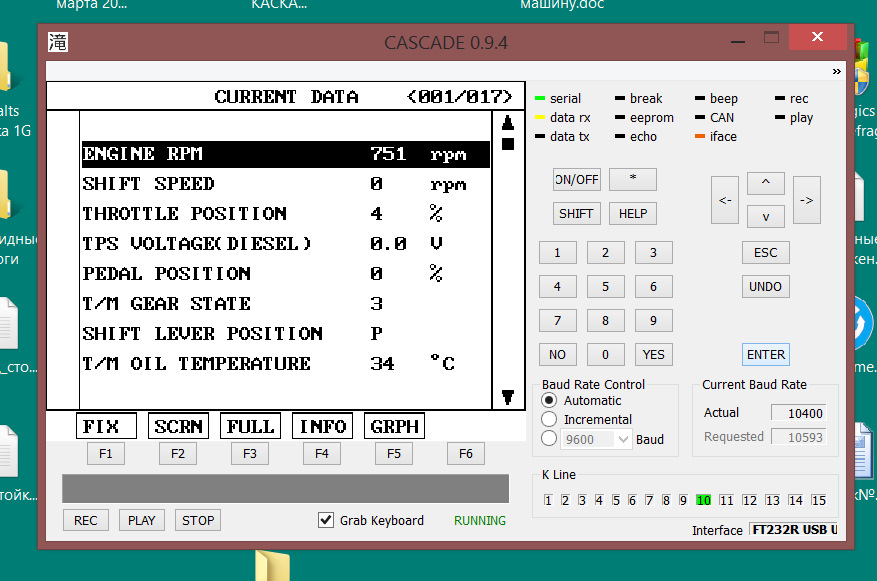
Task: Select K Line 15
Action: pos(819,500)
